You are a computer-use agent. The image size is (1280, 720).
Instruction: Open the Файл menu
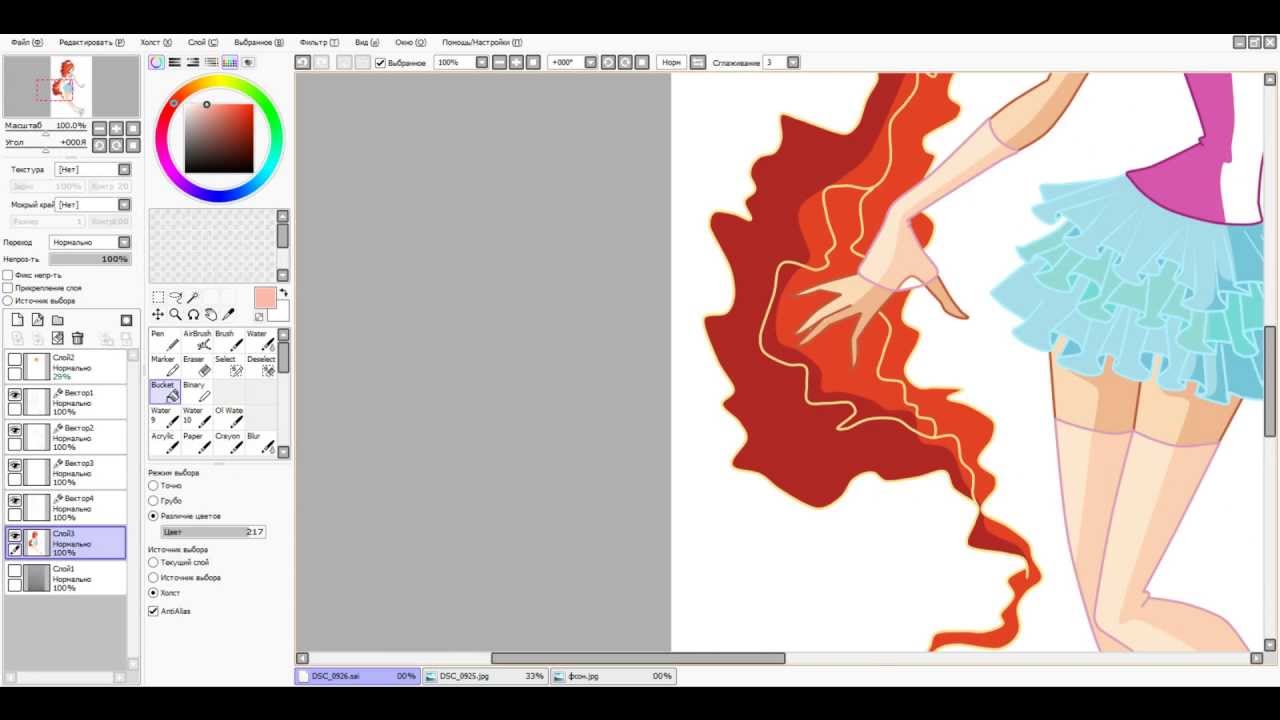tap(27, 43)
